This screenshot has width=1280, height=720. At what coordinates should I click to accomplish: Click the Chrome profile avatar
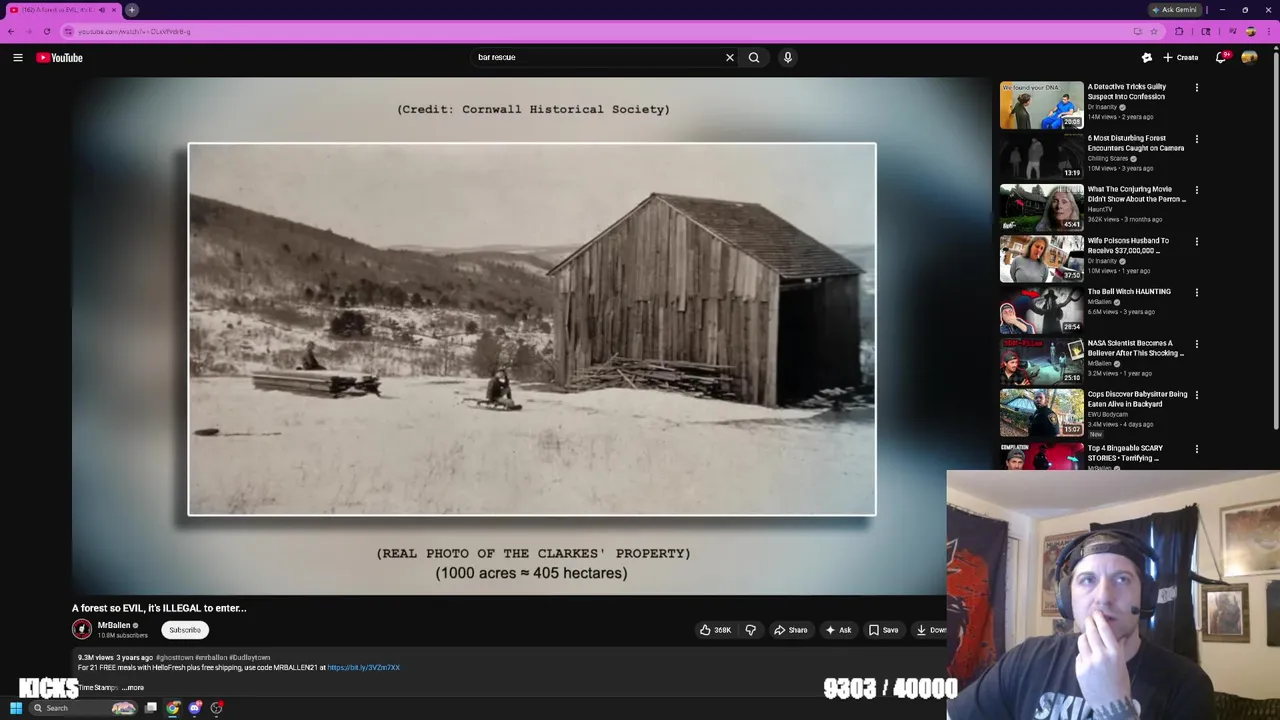[x=1250, y=31]
